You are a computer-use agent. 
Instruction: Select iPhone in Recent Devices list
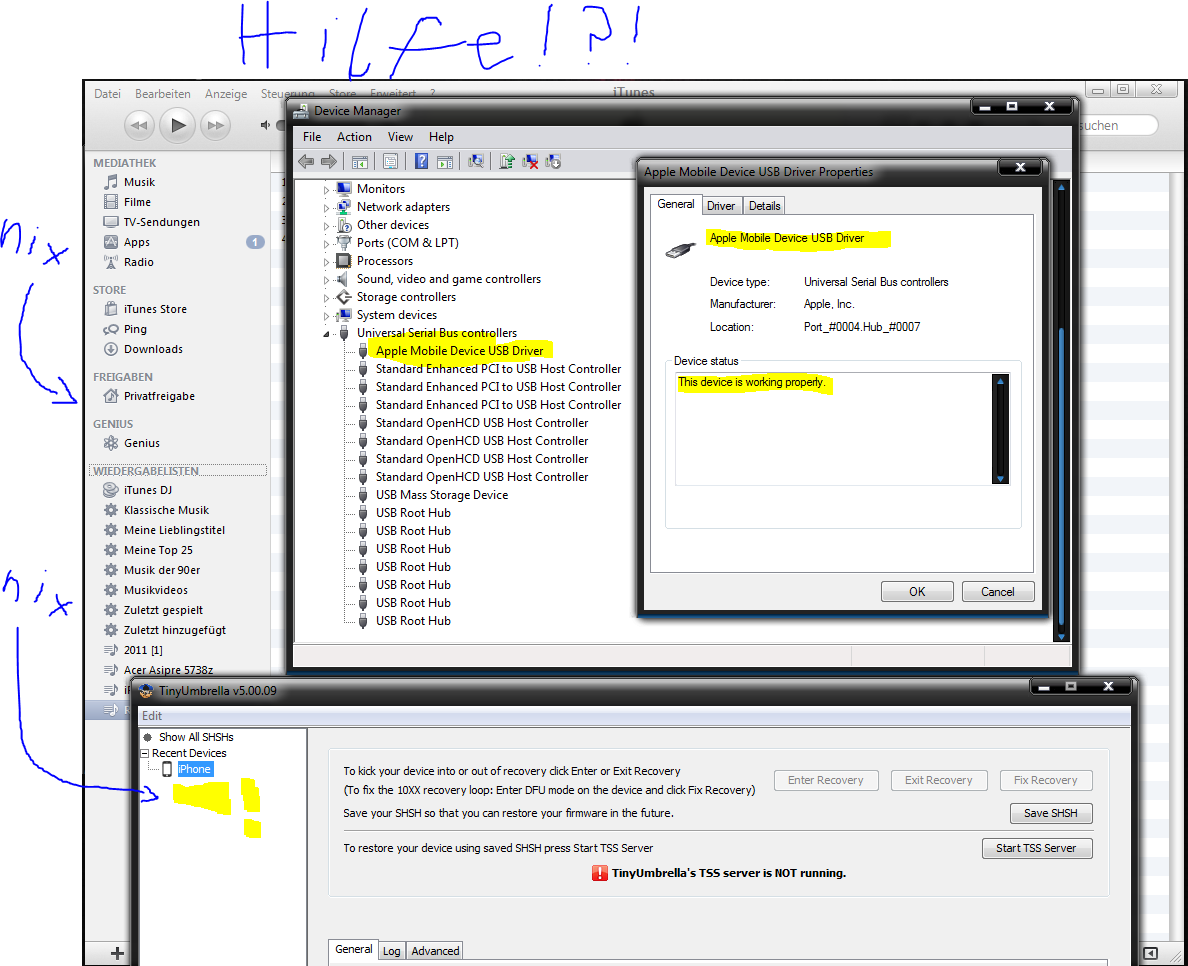click(x=194, y=769)
